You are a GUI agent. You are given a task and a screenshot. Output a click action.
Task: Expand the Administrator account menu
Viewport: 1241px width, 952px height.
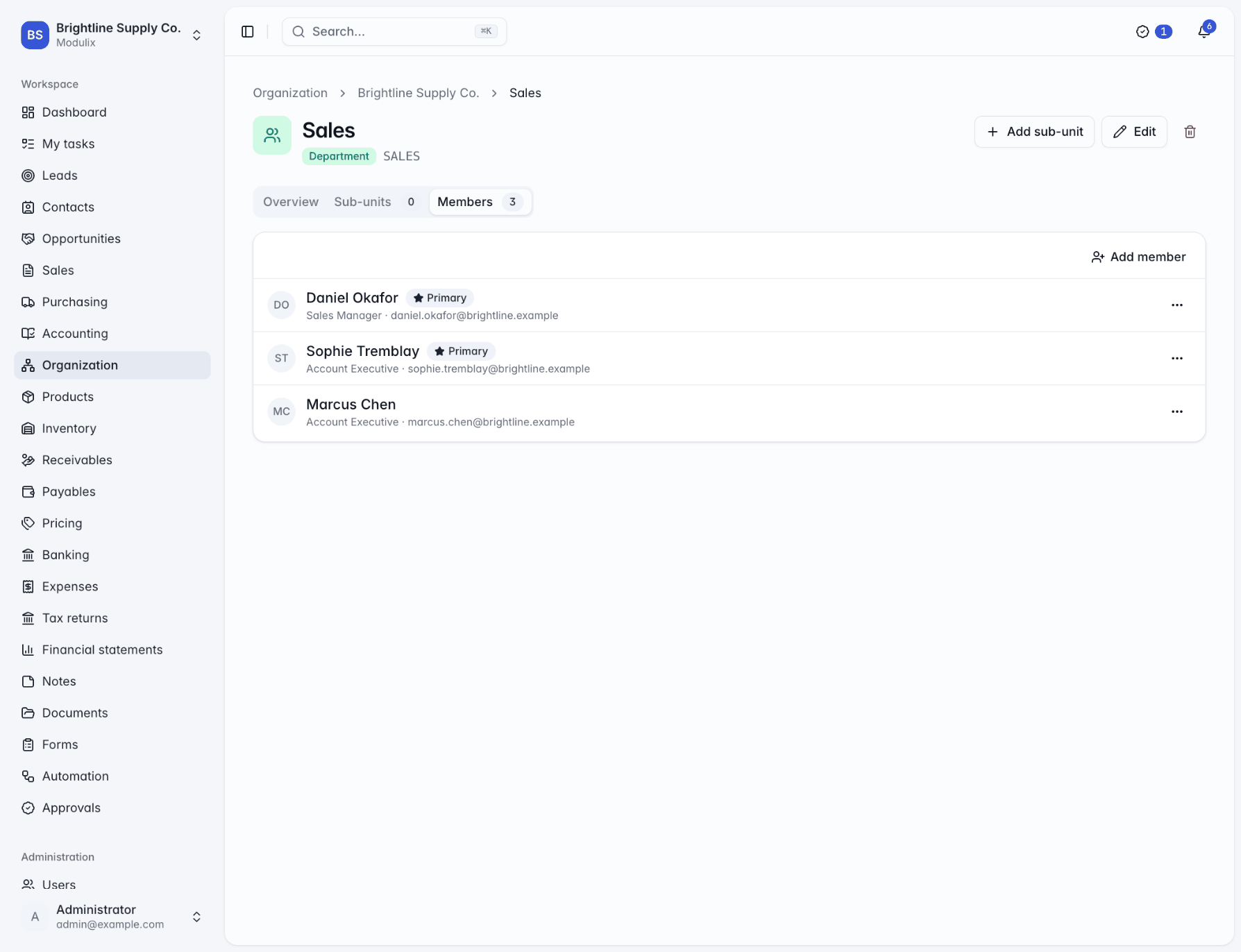(112, 917)
